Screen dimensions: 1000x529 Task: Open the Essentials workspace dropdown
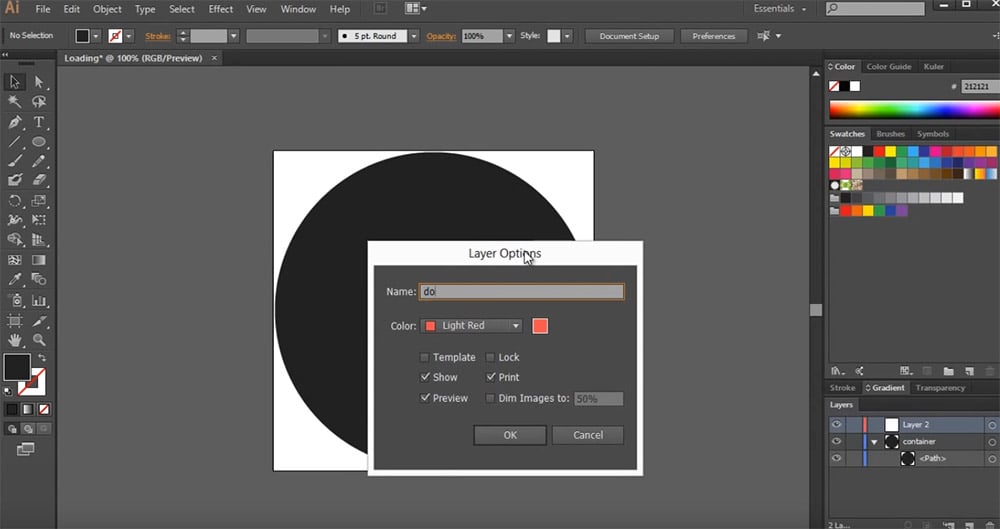779,9
